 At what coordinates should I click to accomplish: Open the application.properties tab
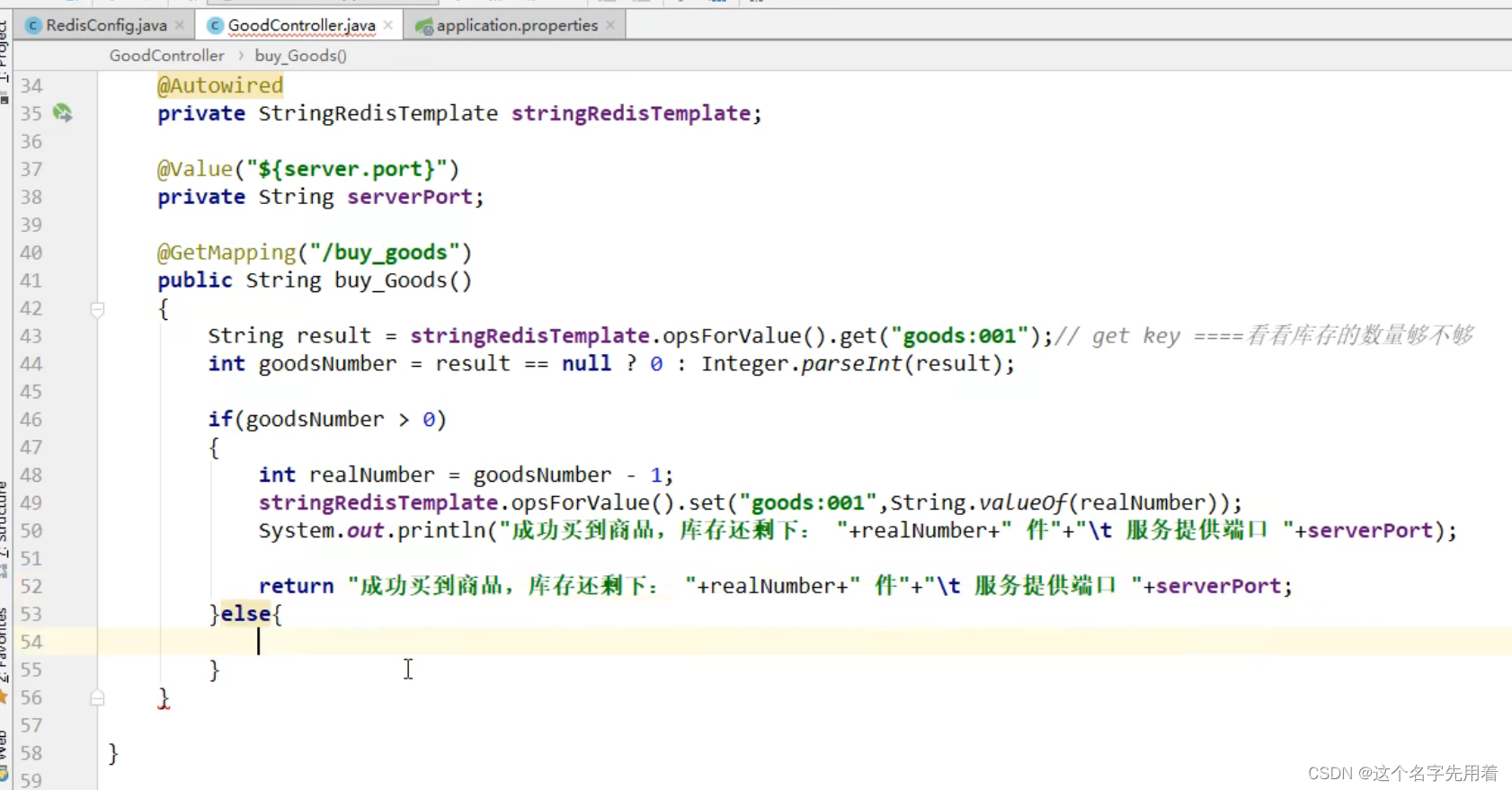coord(517,25)
